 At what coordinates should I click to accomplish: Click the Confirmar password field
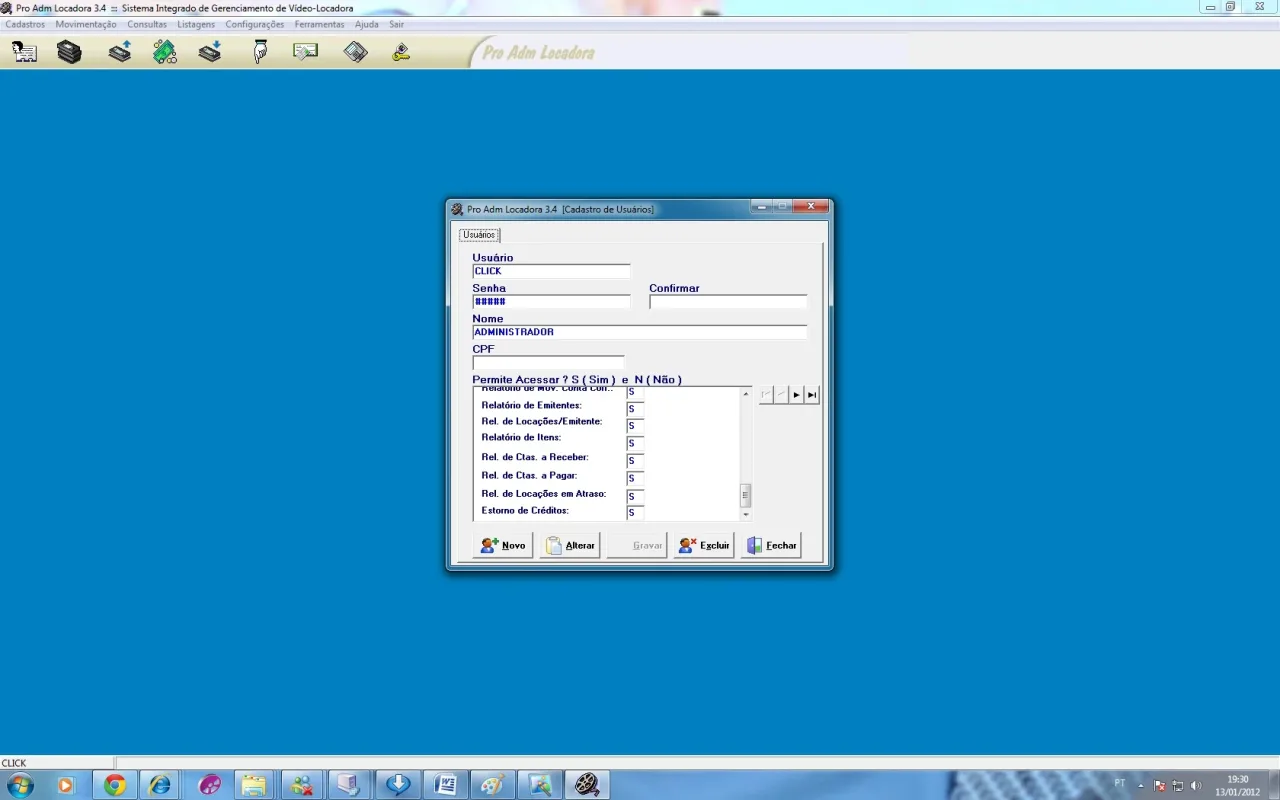pyautogui.click(x=728, y=301)
